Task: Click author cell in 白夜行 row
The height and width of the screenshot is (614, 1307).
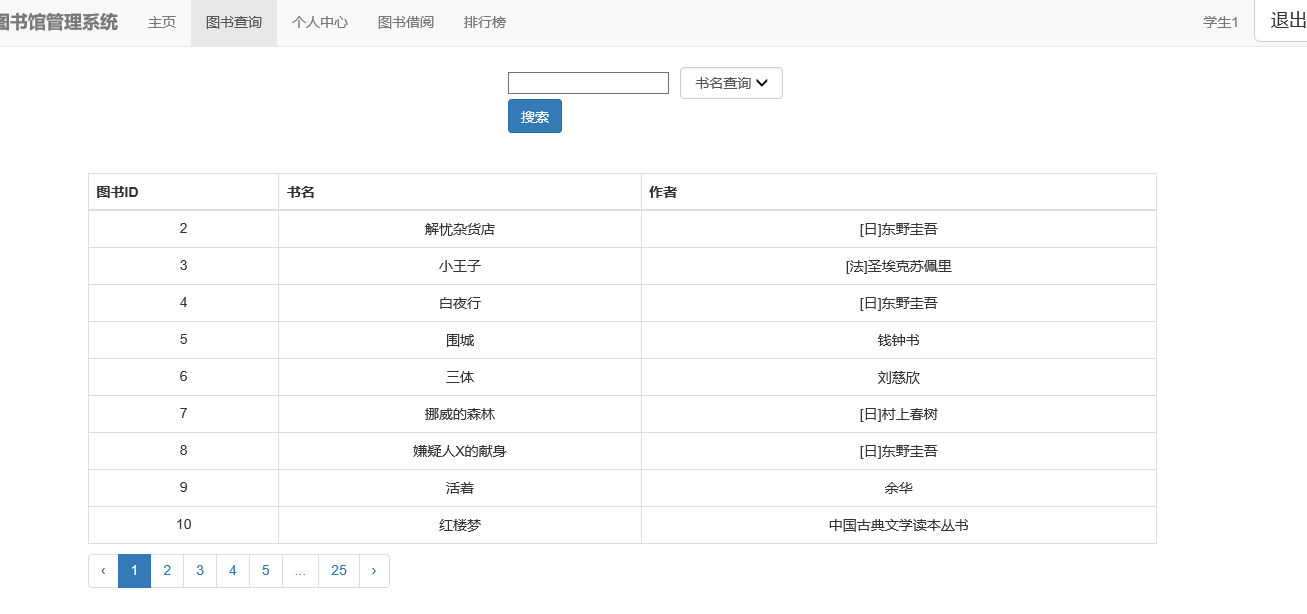Action: pyautogui.click(x=899, y=303)
